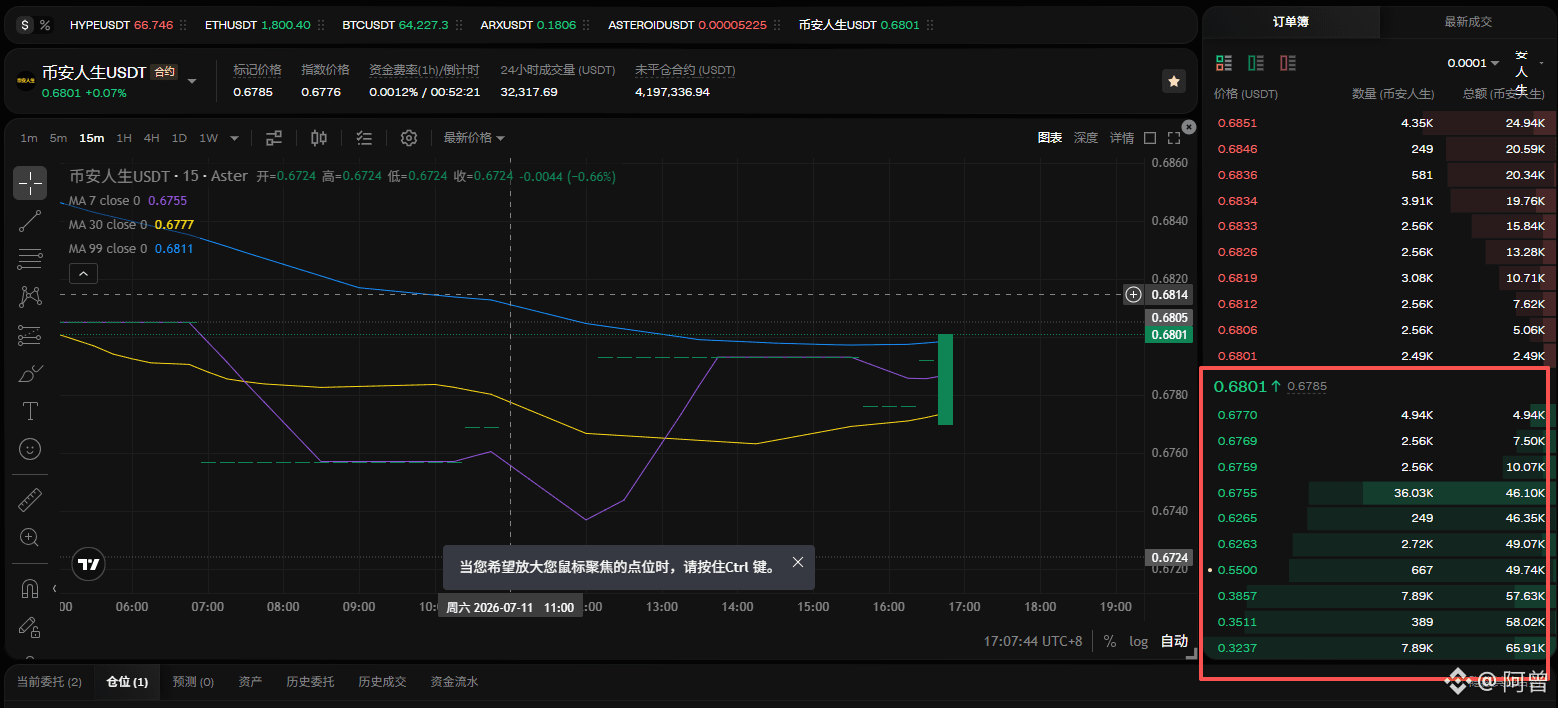Show buy orders only view
This screenshot has width=1558, height=708.
[1256, 63]
